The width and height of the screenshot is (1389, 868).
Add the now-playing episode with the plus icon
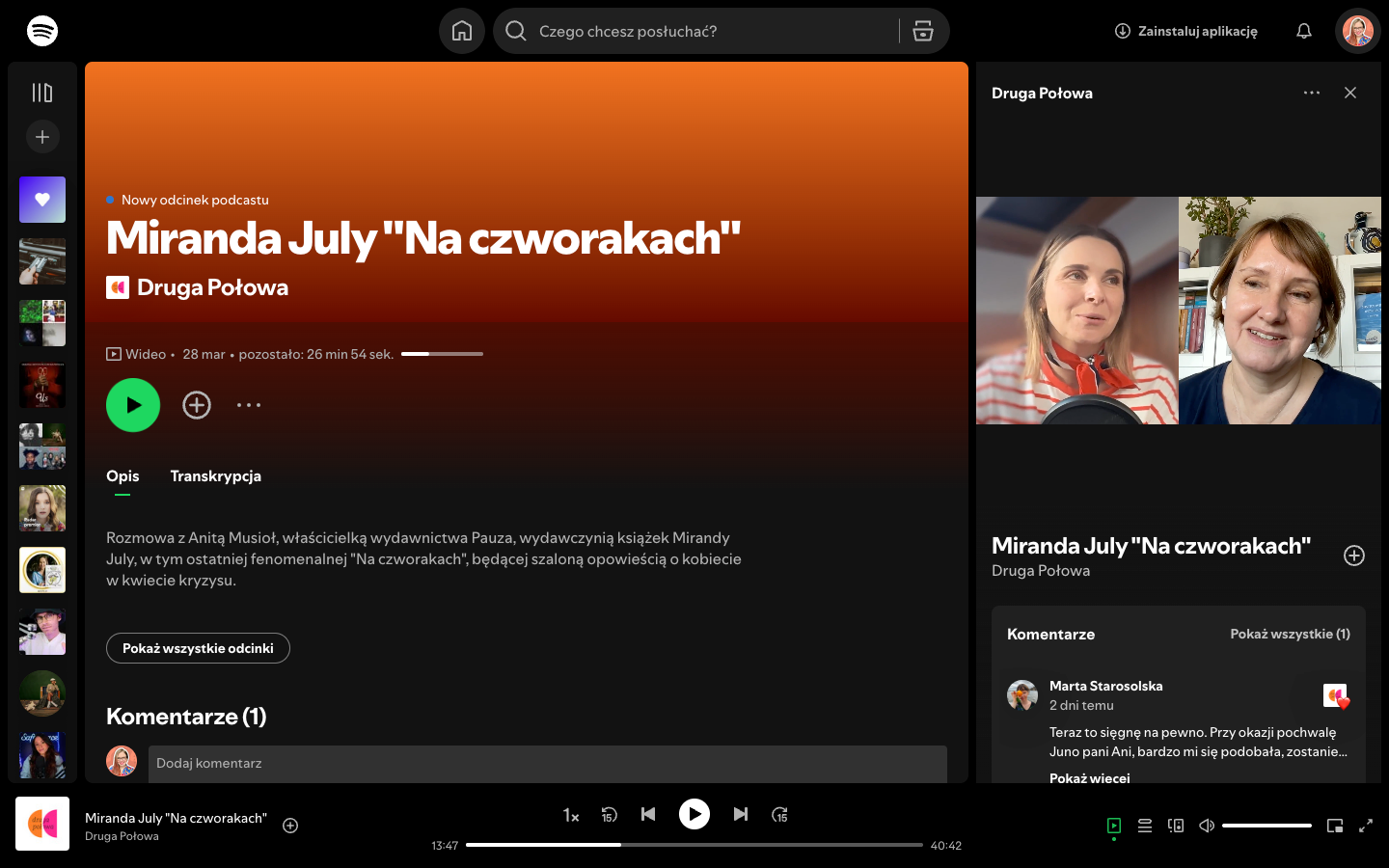(290, 826)
